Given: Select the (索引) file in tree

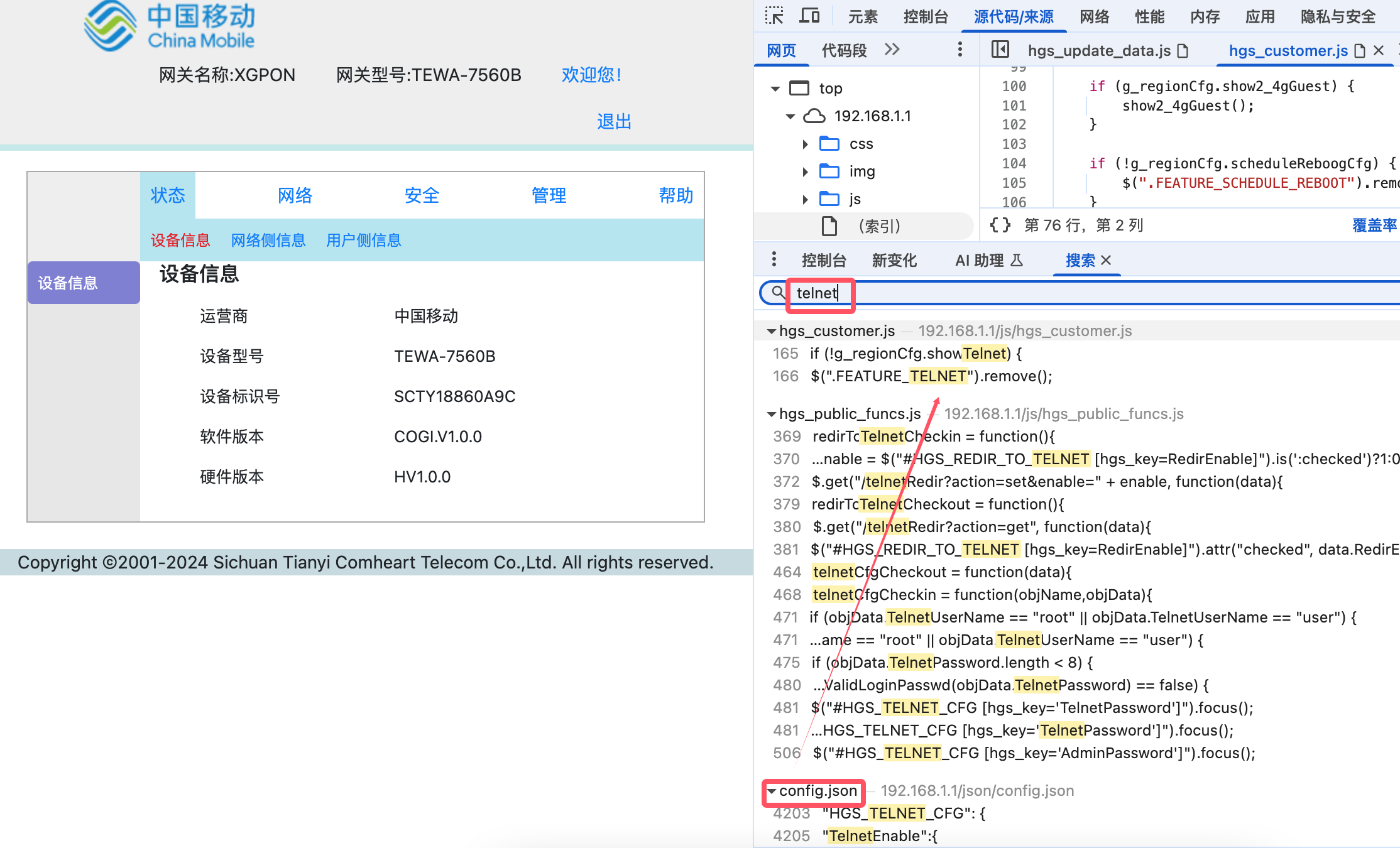Looking at the screenshot, I should [x=878, y=226].
